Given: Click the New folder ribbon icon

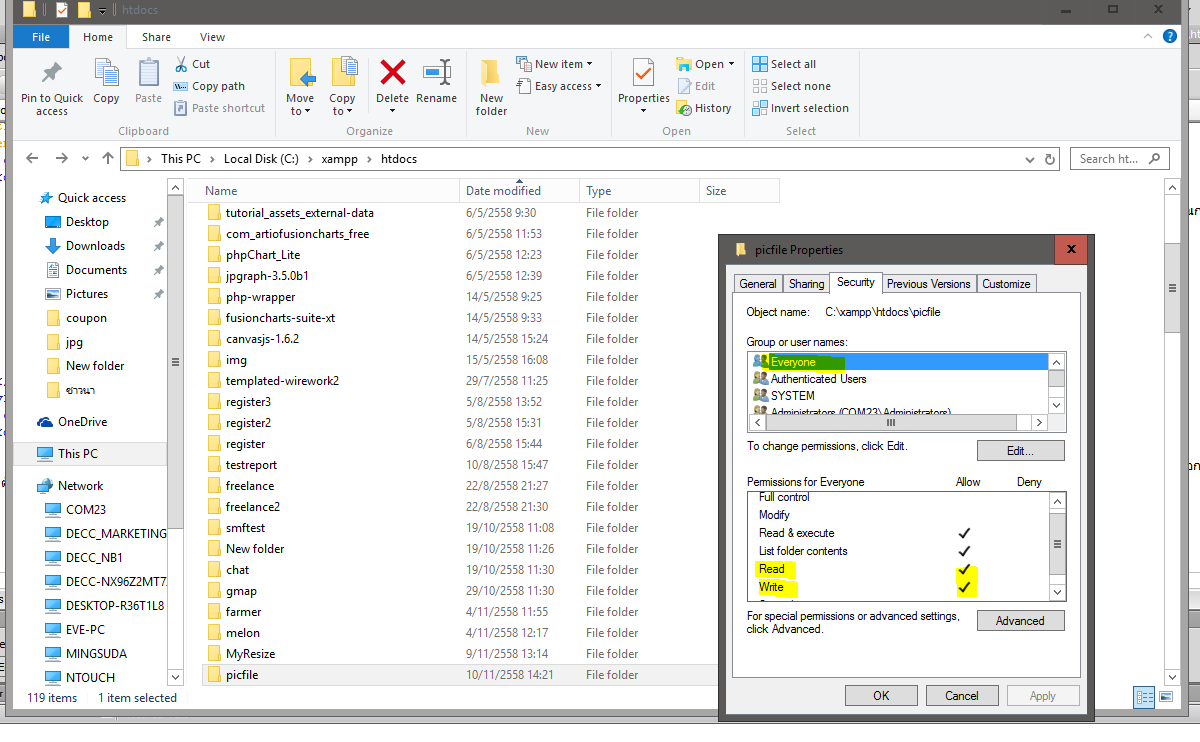Looking at the screenshot, I should 490,73.
